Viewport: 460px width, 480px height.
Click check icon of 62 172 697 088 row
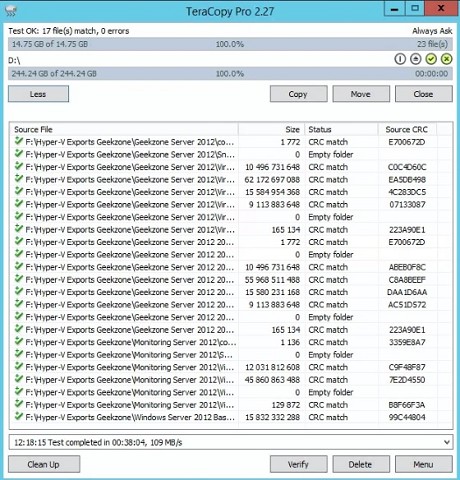[x=19, y=179]
